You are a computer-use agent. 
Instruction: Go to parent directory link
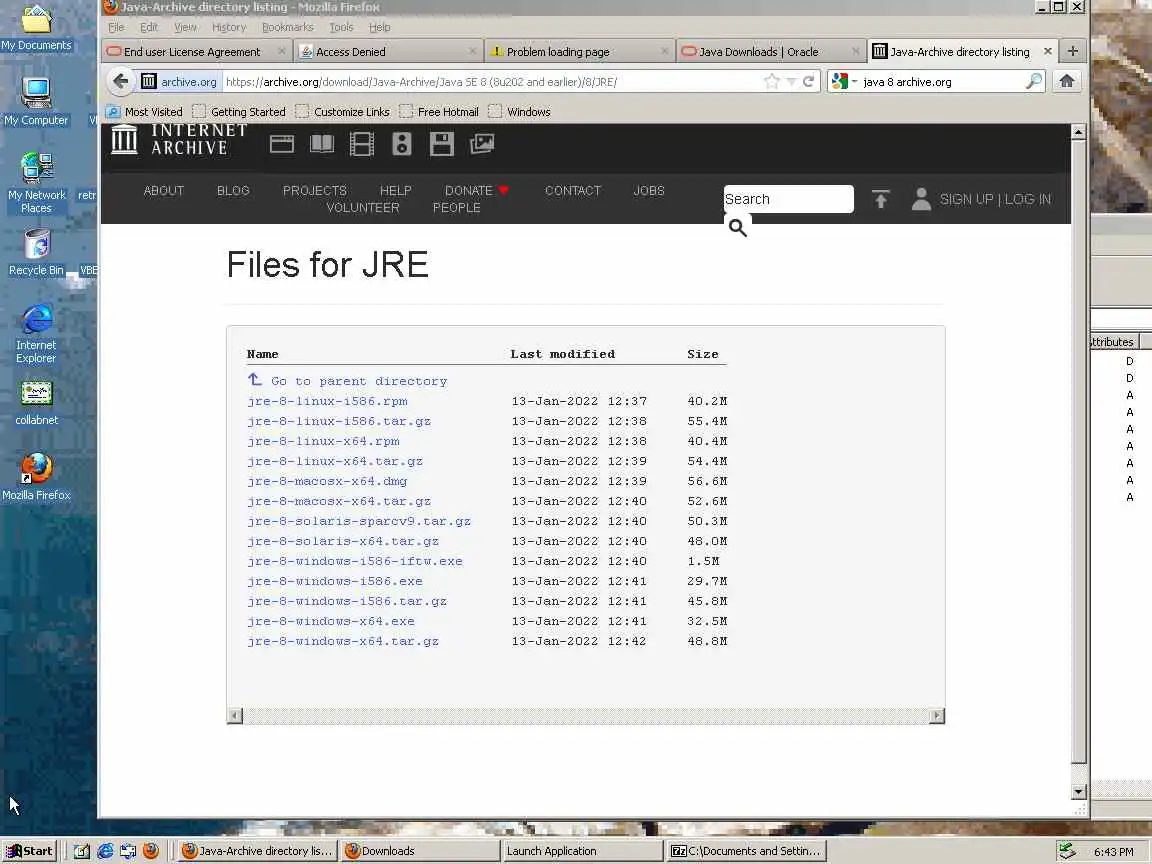[347, 381]
